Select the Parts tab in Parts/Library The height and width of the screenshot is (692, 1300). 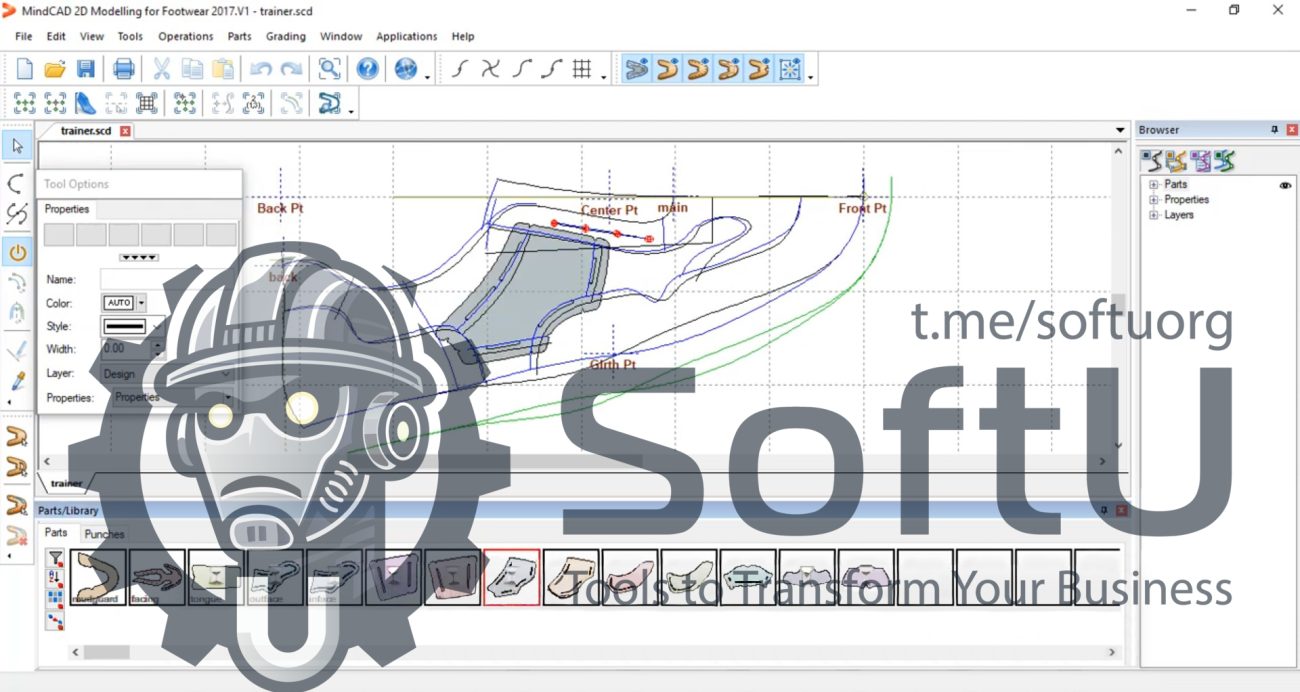56,533
